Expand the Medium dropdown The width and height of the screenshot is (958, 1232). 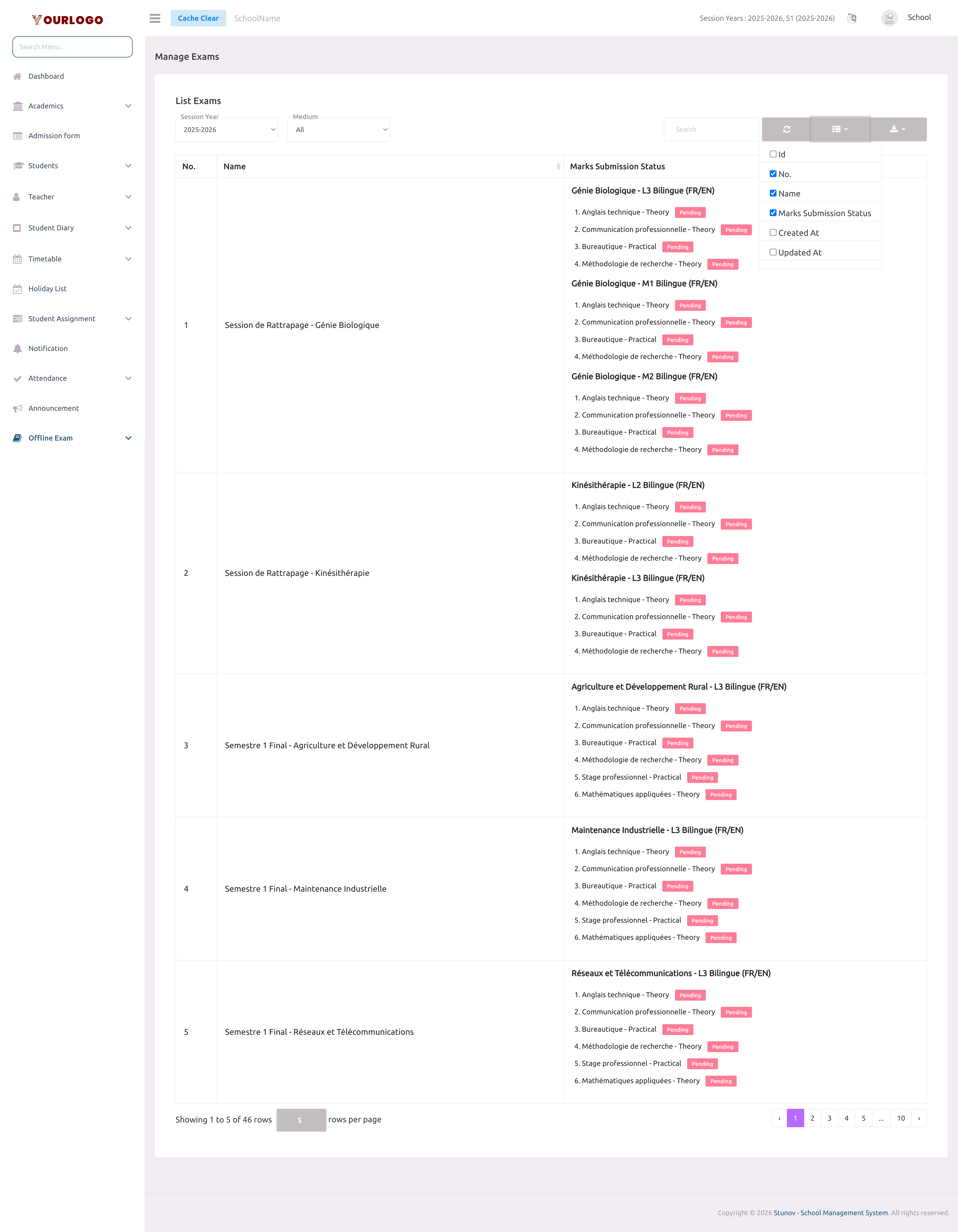338,129
